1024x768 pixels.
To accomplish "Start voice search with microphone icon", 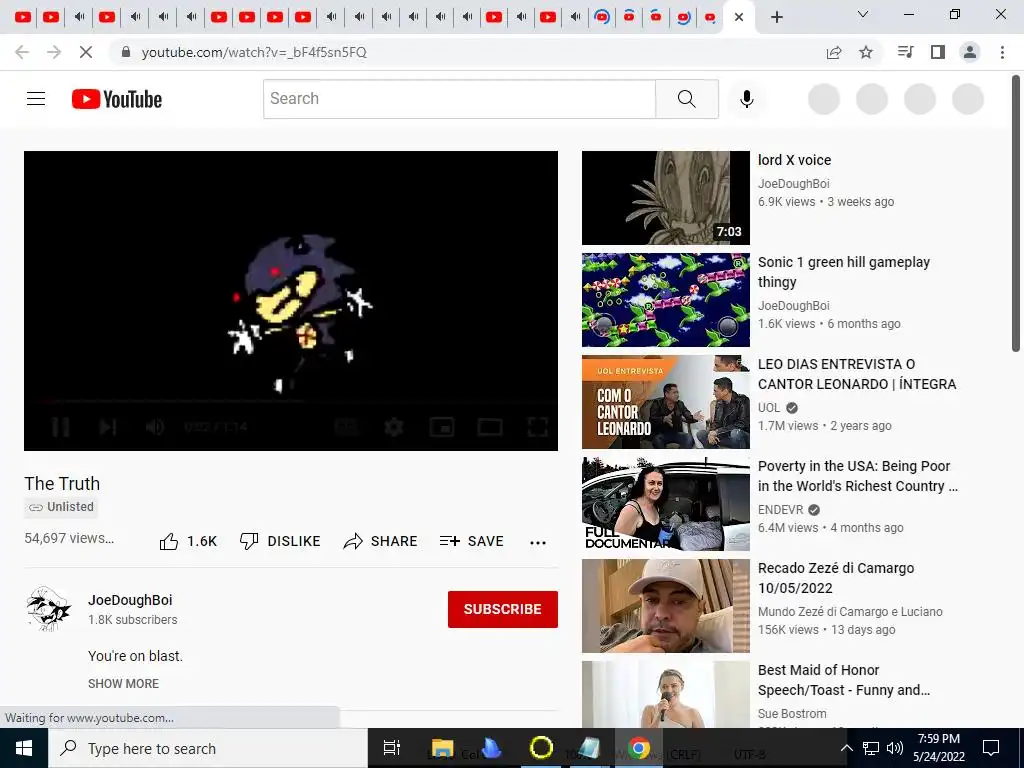I will [746, 99].
